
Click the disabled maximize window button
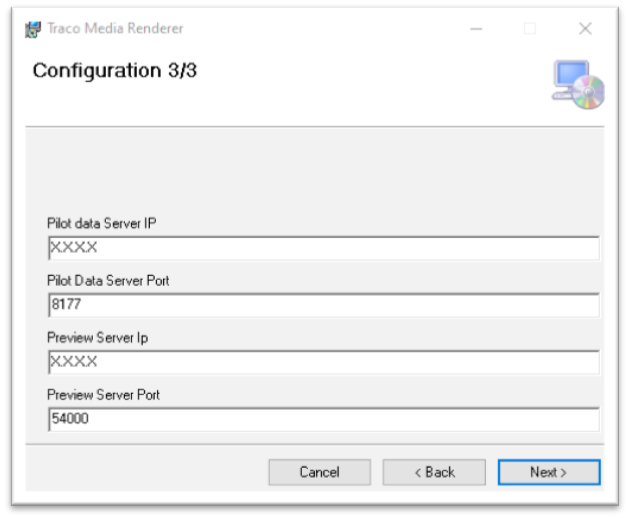pyautogui.click(x=530, y=28)
